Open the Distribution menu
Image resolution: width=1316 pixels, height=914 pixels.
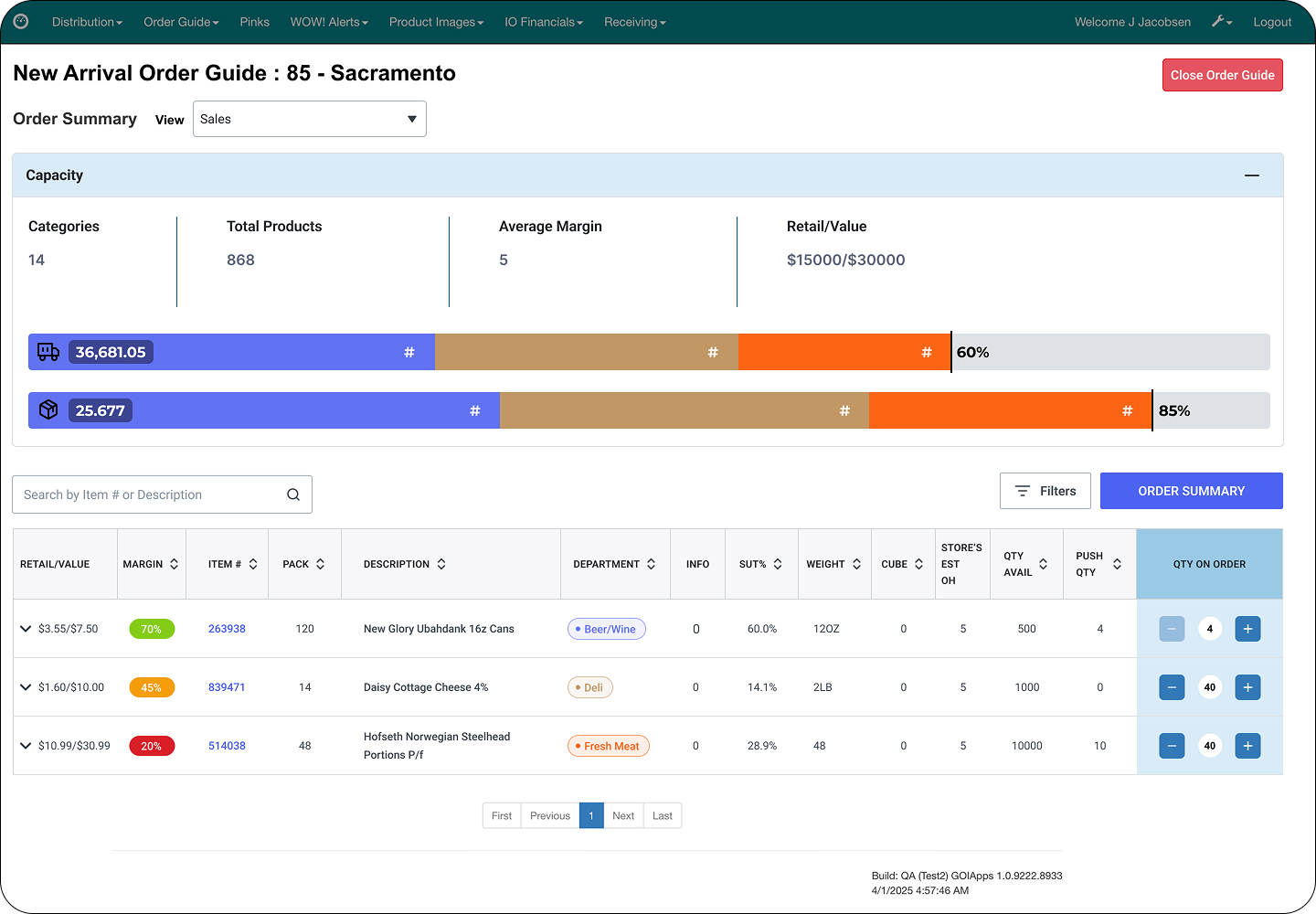tap(87, 22)
